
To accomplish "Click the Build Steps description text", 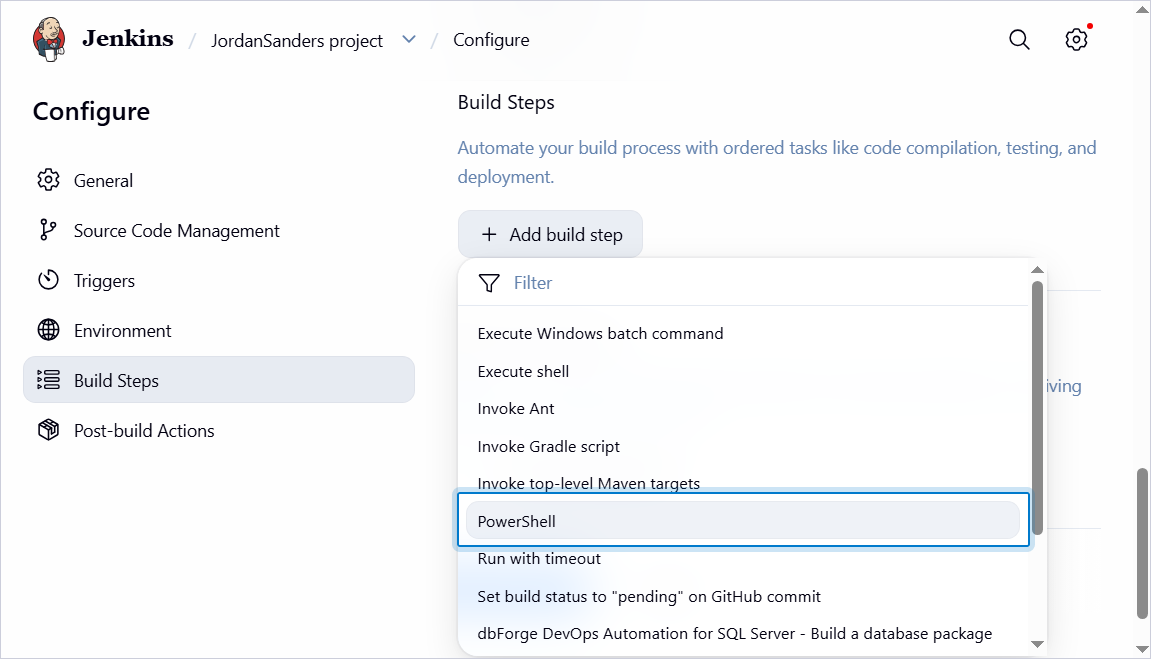I will [x=777, y=162].
